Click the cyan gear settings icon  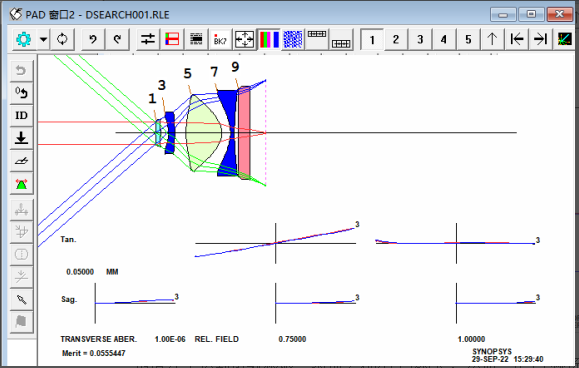(x=24, y=39)
